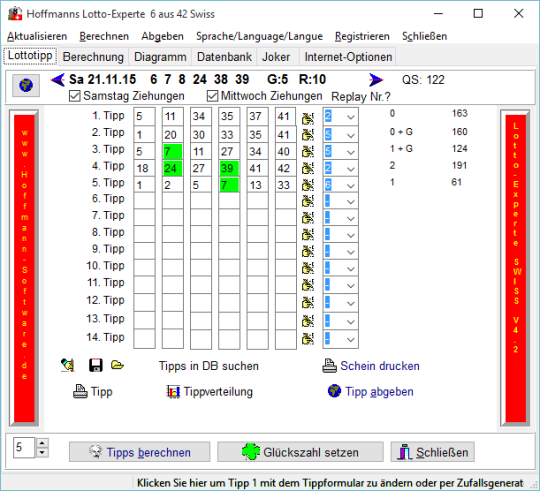This screenshot has height=491, width=540.
Task: Open saved tips with the folder icon
Action: [117, 365]
